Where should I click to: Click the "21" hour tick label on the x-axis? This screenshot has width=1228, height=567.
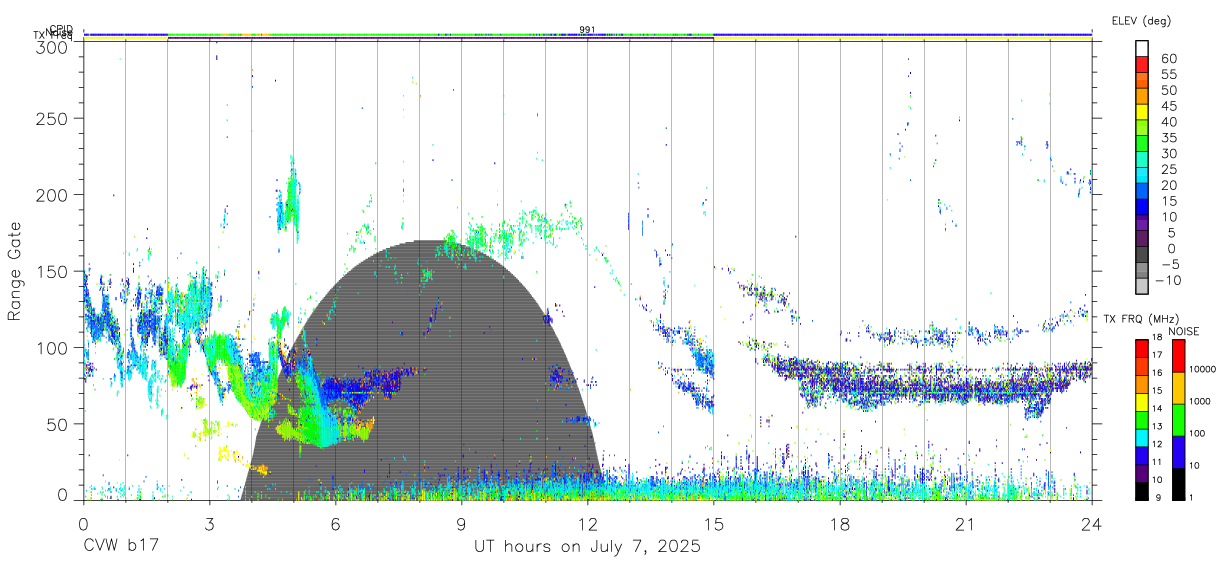click(x=966, y=524)
